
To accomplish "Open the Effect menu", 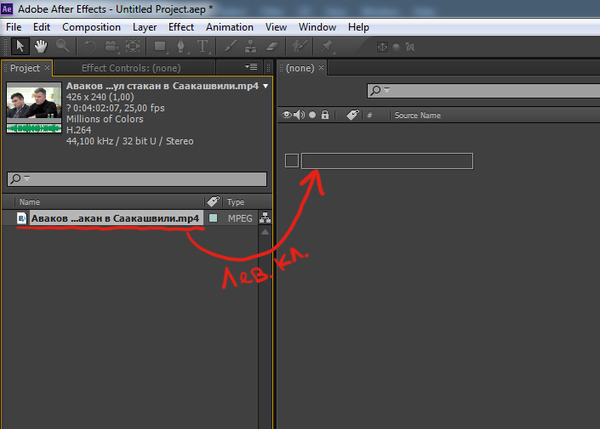I will tap(181, 27).
